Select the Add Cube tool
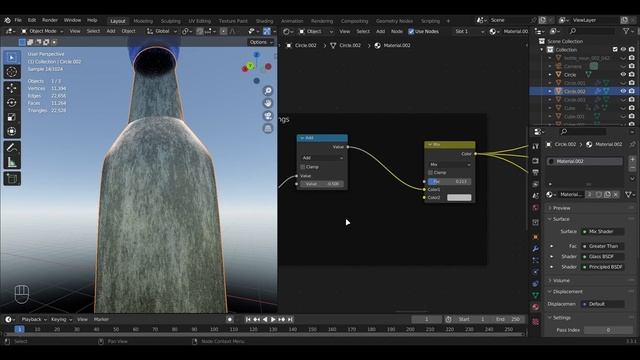Screen dimensions: 640x360 pyautogui.click(x=11, y=178)
